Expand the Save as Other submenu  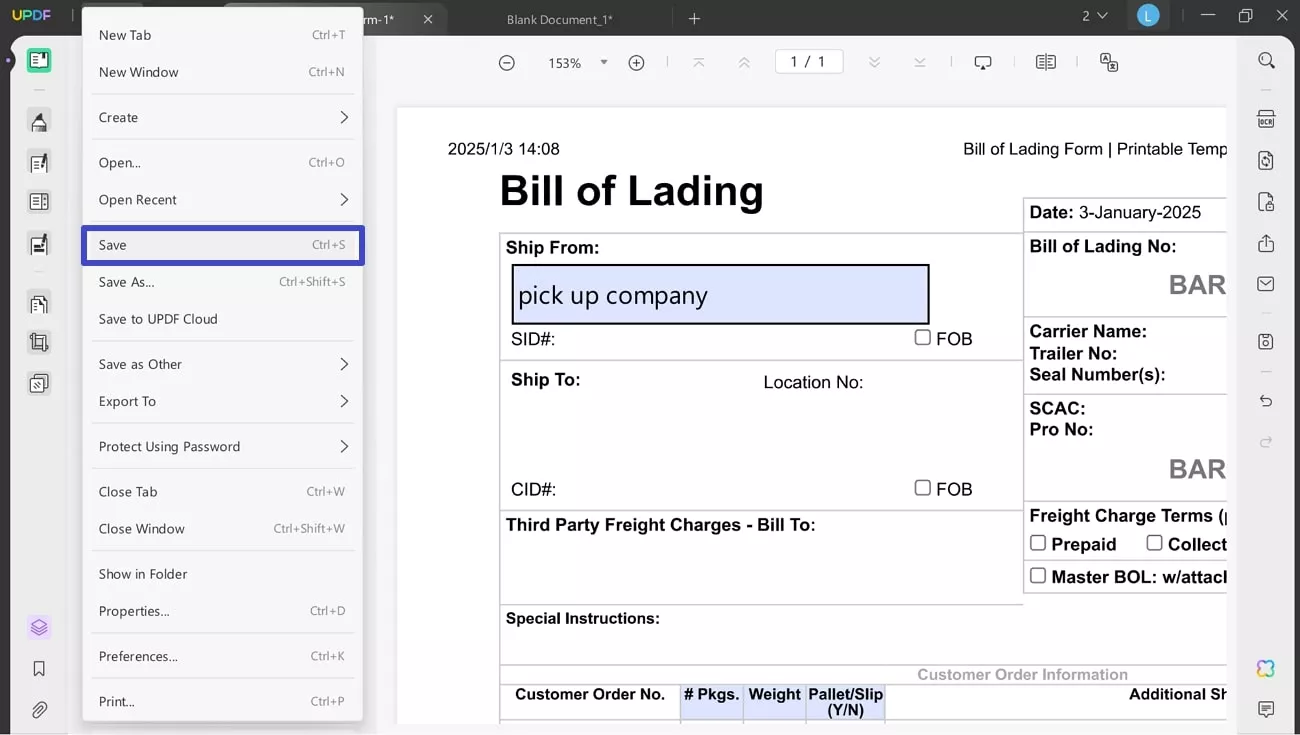[223, 364]
